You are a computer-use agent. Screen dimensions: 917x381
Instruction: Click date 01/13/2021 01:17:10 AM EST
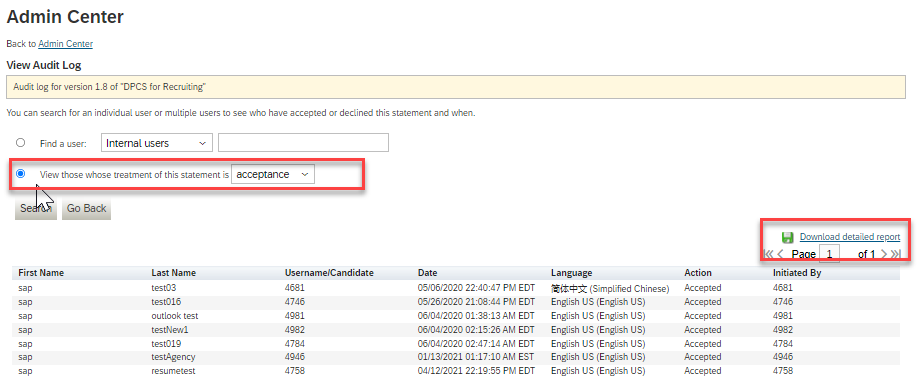pyautogui.click(x=476, y=357)
